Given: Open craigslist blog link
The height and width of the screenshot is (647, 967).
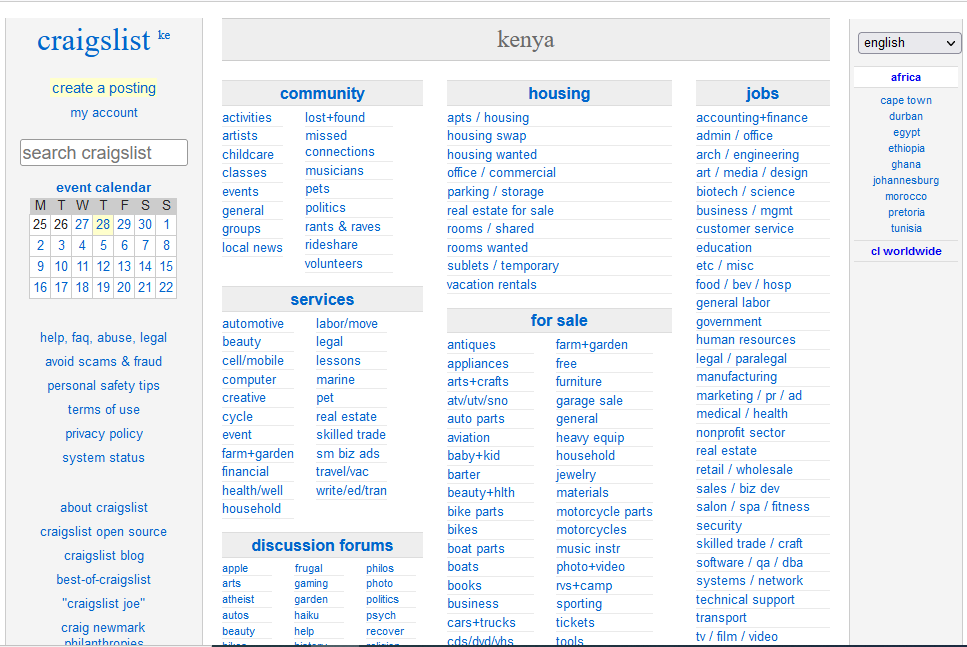Looking at the screenshot, I should pos(104,556).
